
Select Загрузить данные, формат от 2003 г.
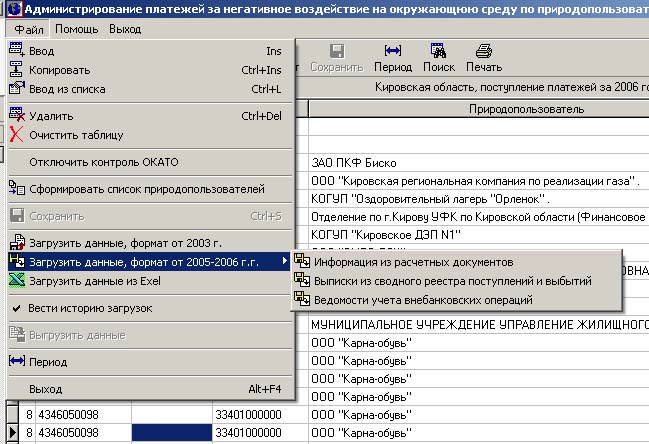pos(124,242)
